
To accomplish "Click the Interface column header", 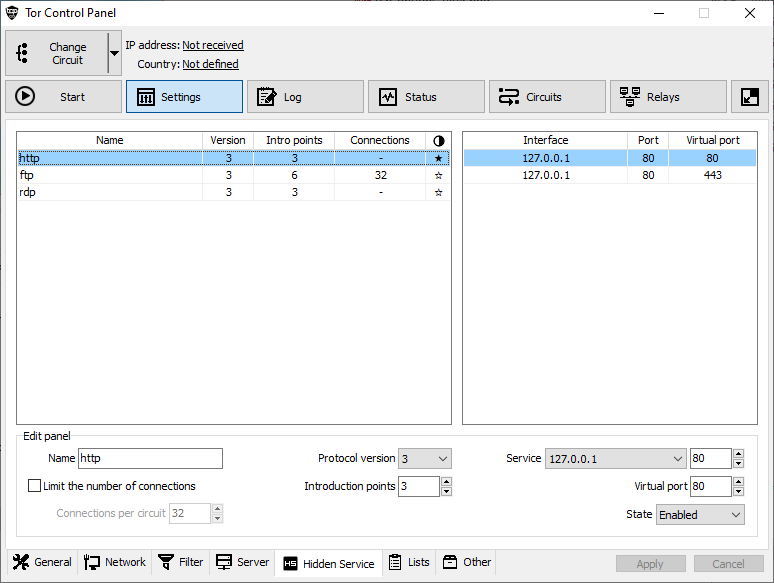I will point(545,140).
